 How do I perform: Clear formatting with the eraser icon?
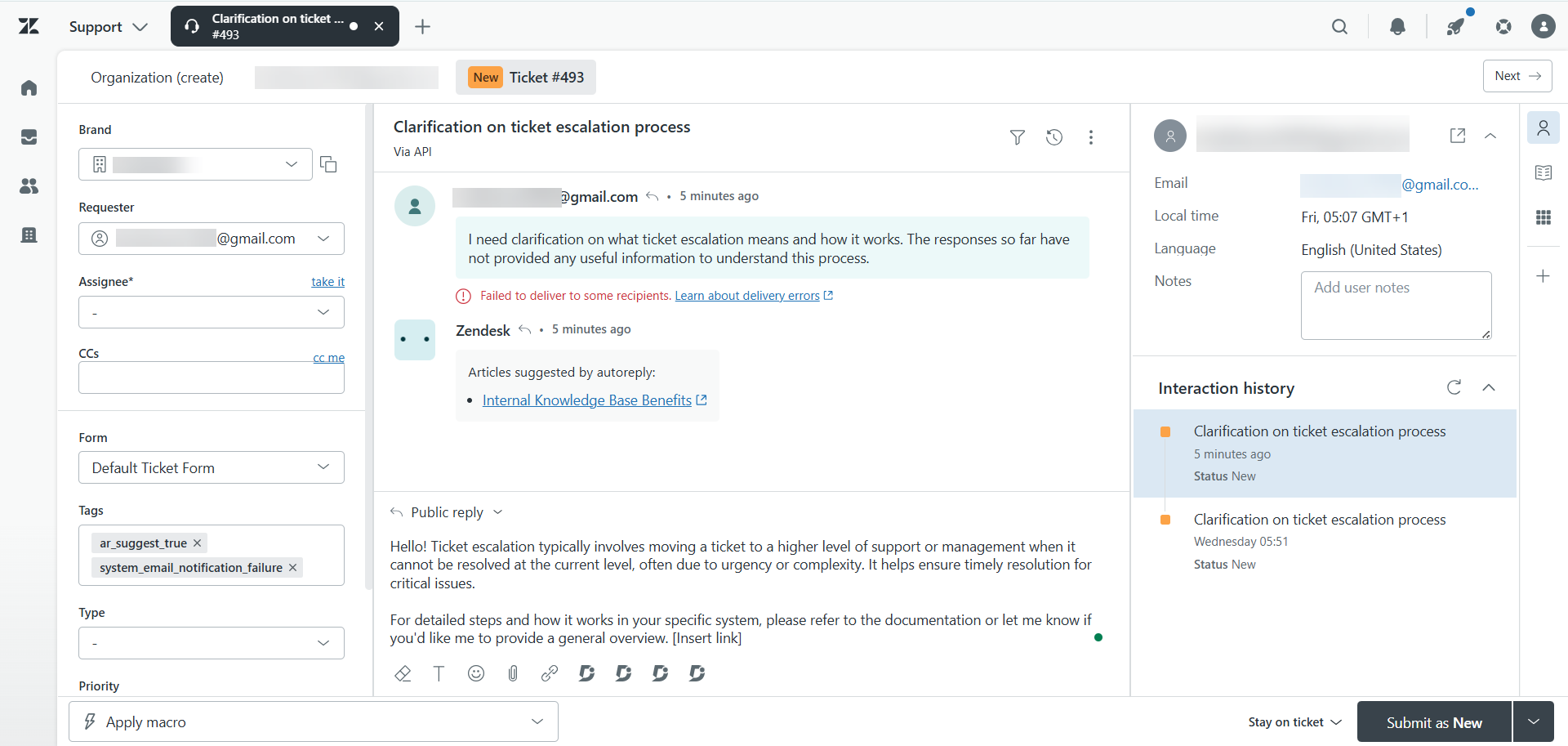point(403,673)
